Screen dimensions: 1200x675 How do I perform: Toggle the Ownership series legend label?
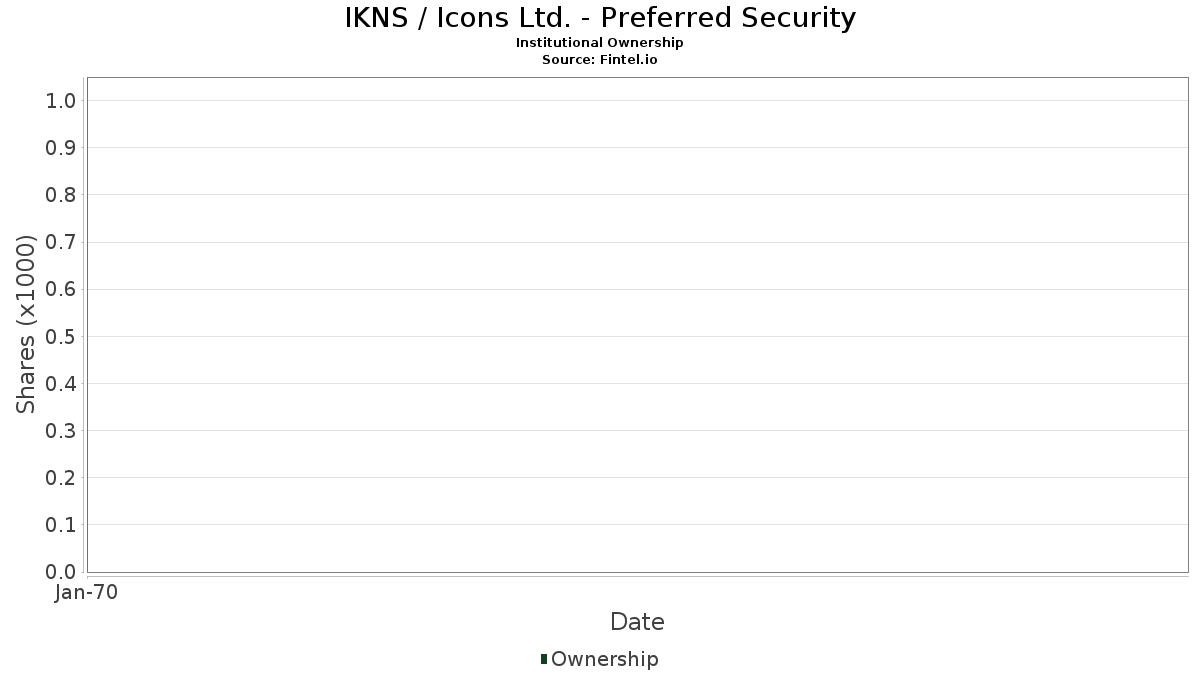point(605,659)
